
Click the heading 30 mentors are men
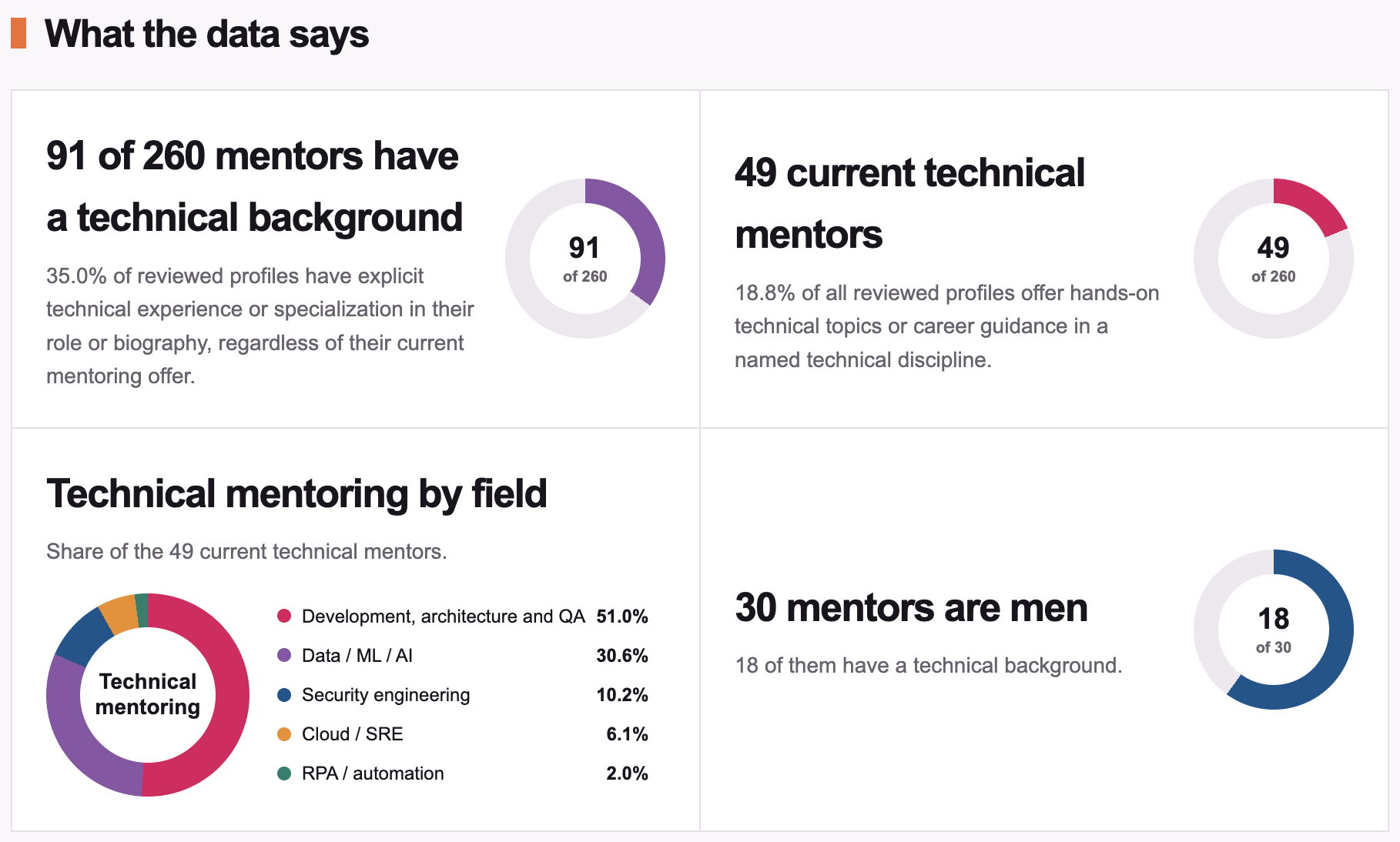[911, 608]
